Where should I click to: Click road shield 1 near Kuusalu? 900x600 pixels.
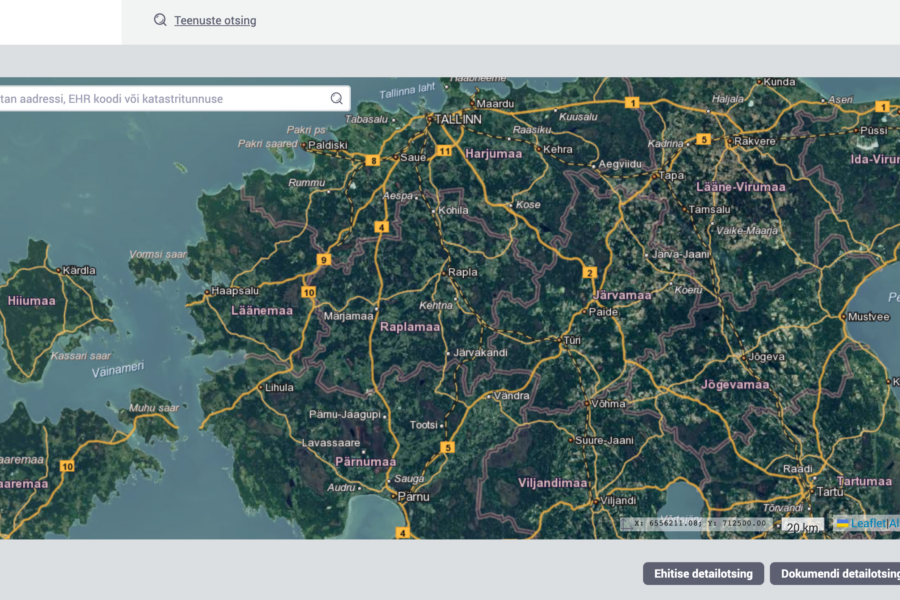click(632, 103)
